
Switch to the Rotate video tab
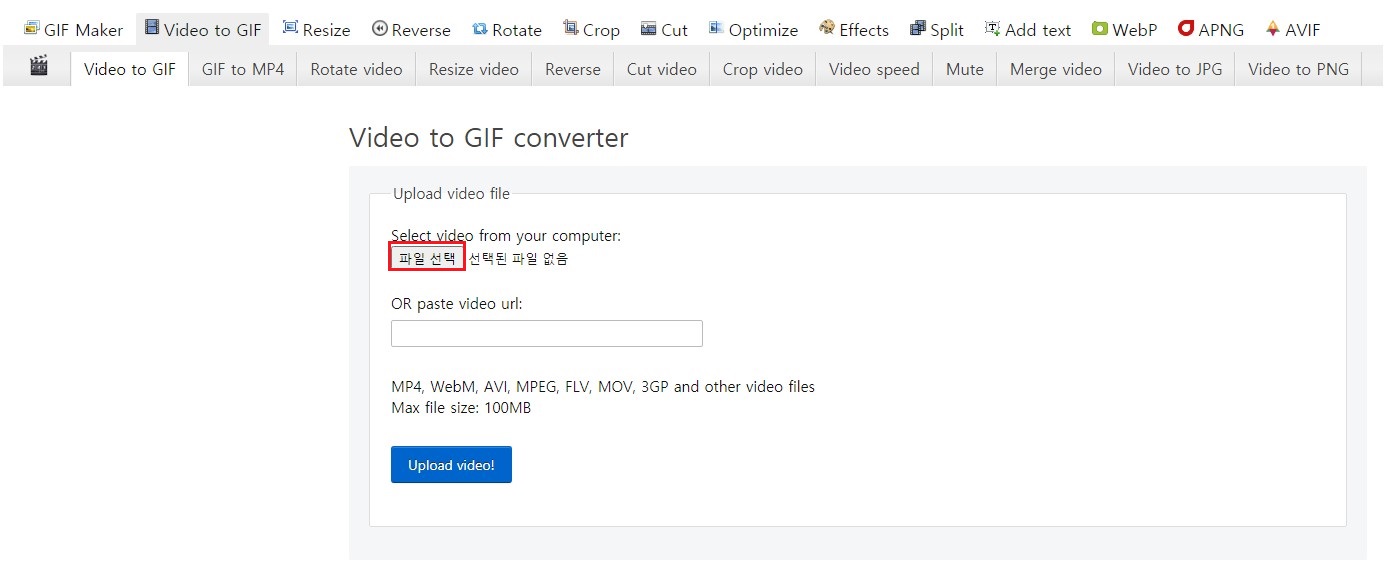point(356,69)
